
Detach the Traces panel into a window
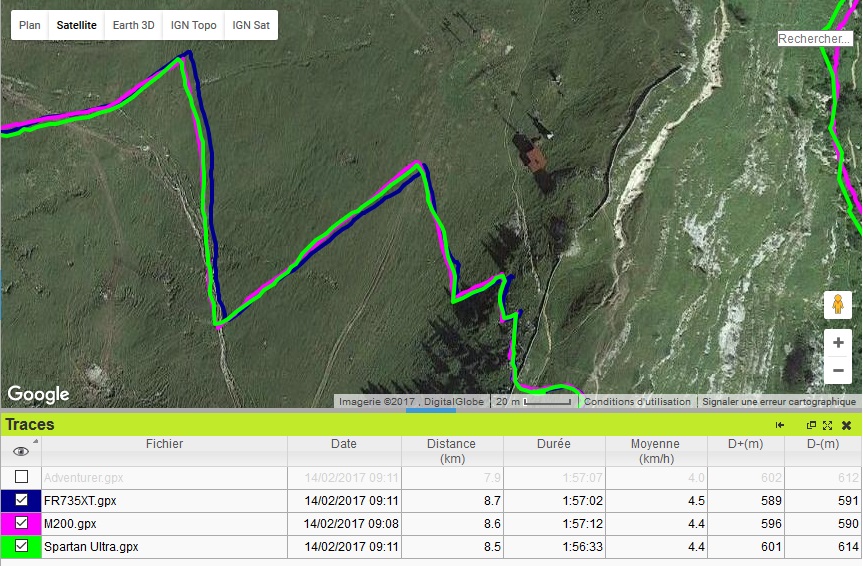point(812,425)
